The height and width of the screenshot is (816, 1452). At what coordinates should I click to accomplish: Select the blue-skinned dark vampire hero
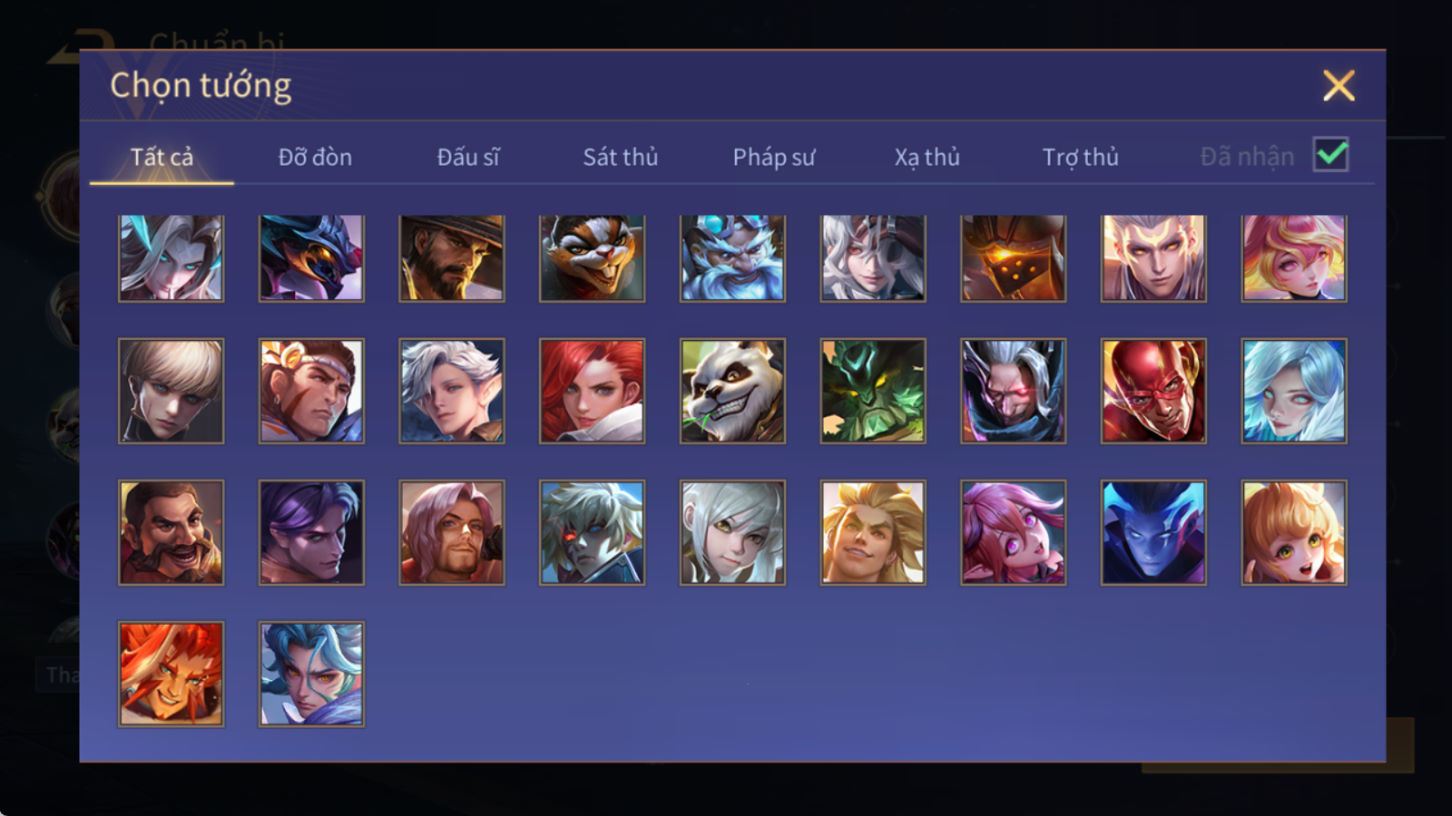click(1153, 533)
